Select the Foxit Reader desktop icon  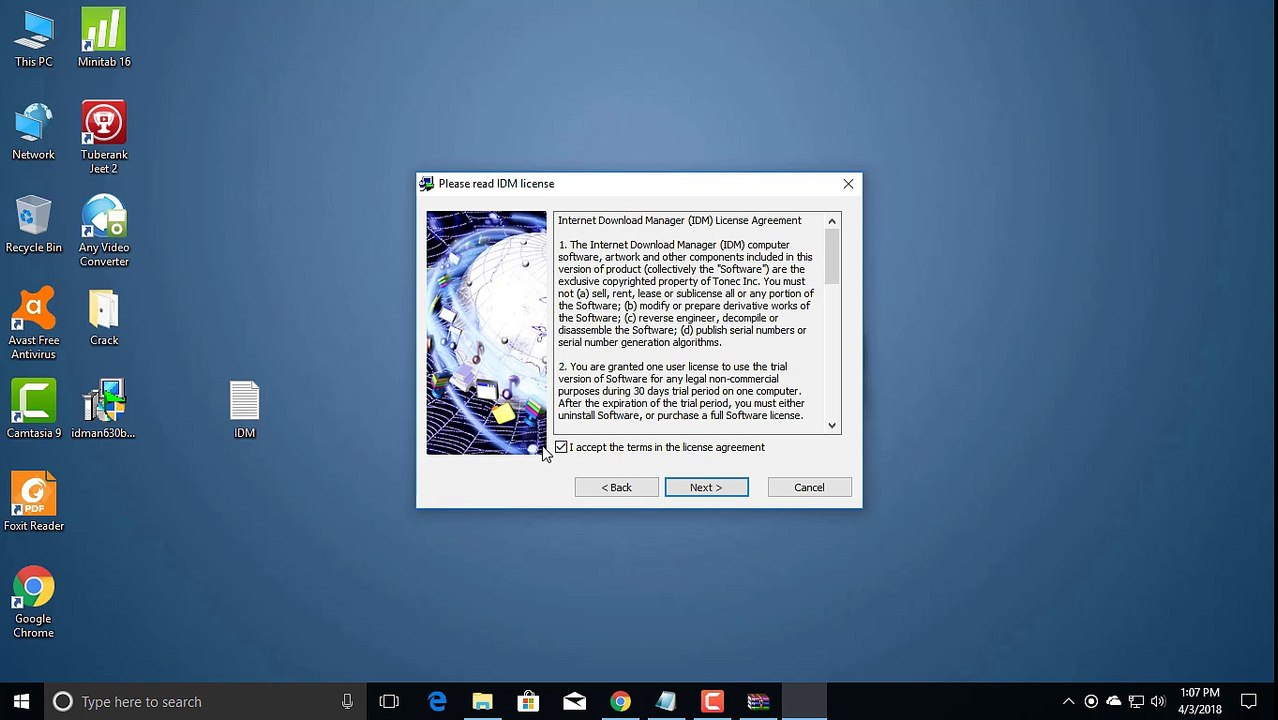(x=33, y=503)
